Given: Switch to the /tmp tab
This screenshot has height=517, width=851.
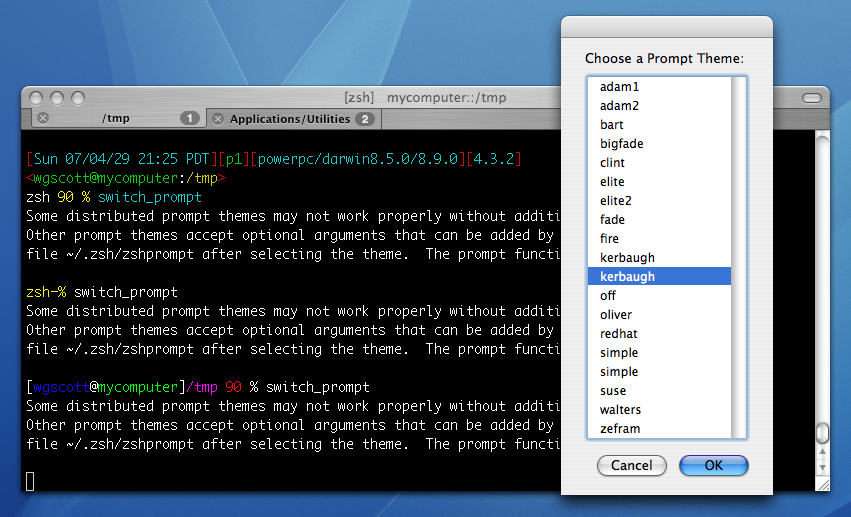Looking at the screenshot, I should coord(118,118).
